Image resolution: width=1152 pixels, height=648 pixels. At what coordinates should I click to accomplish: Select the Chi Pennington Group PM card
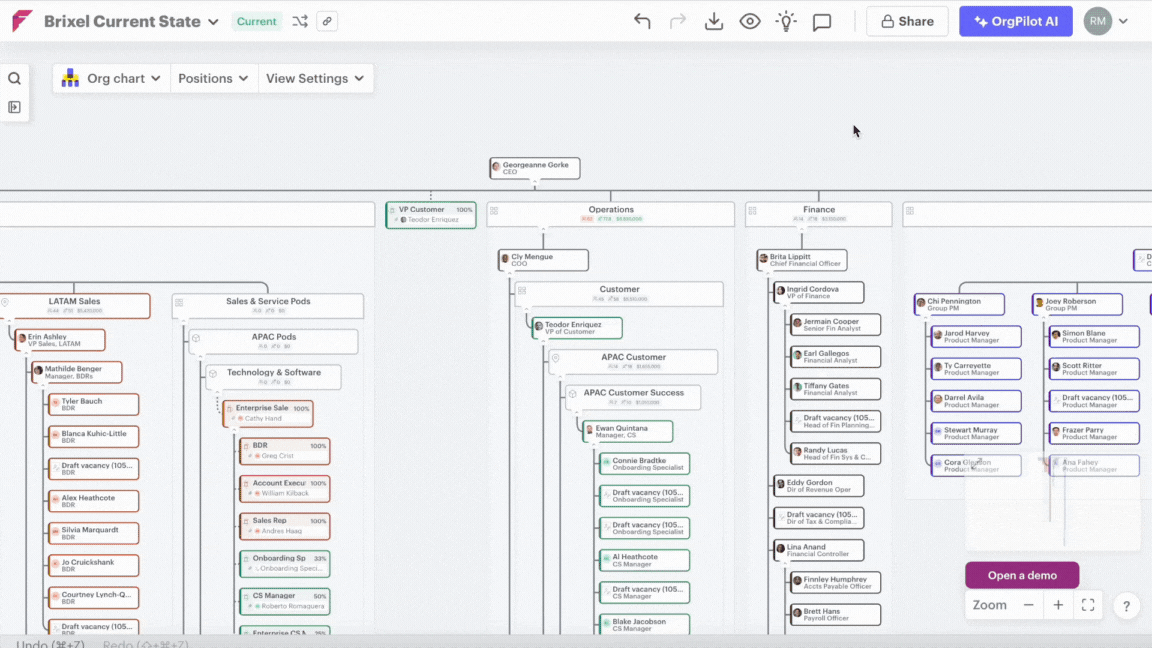click(x=960, y=304)
